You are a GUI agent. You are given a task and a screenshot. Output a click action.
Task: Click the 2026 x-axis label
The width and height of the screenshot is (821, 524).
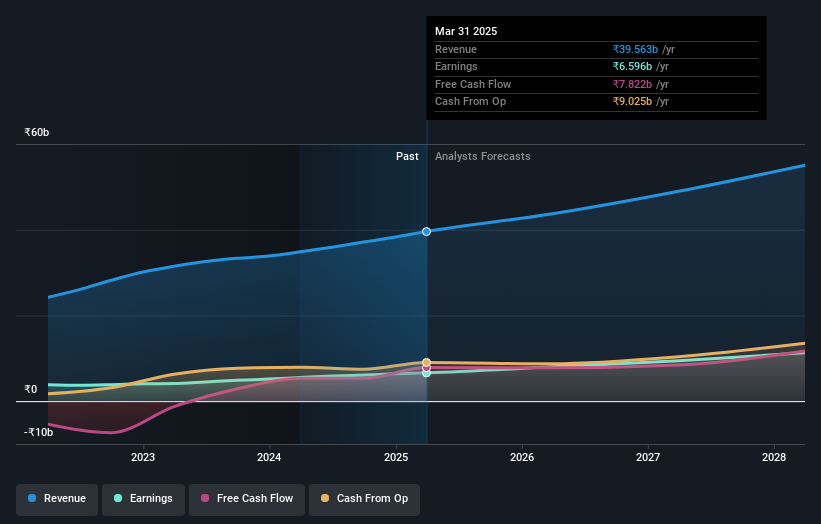click(522, 458)
